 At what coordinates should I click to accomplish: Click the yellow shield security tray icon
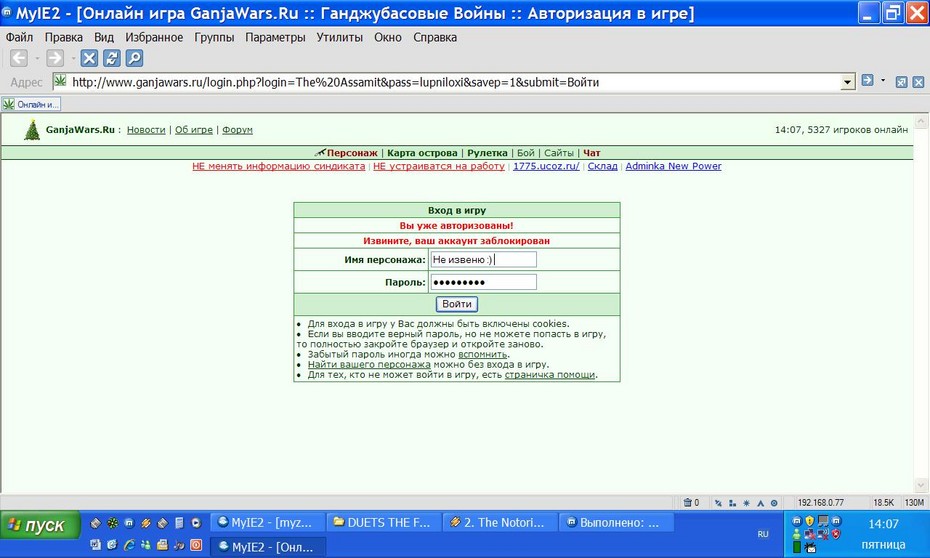(810, 521)
